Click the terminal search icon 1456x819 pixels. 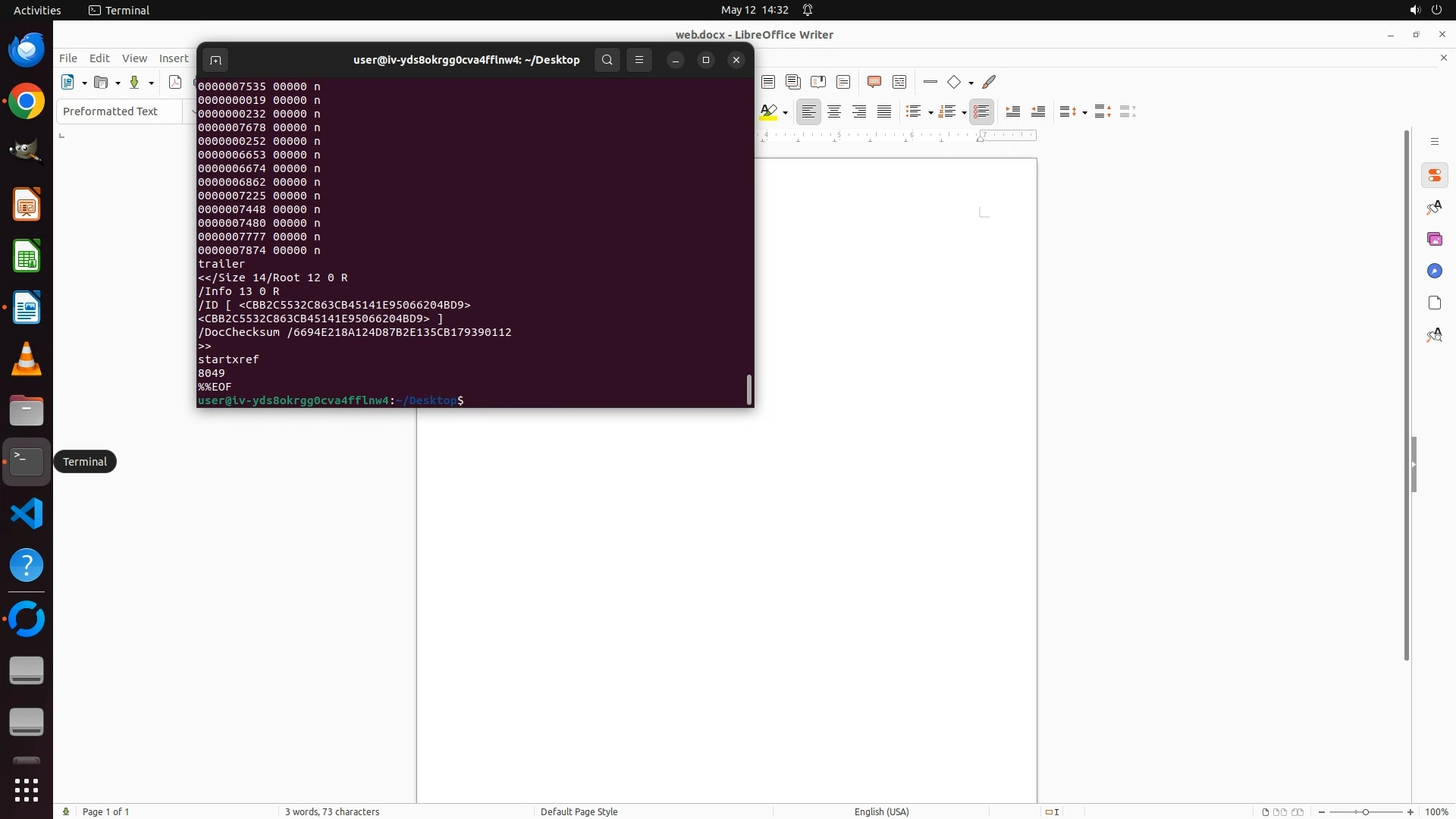607,60
